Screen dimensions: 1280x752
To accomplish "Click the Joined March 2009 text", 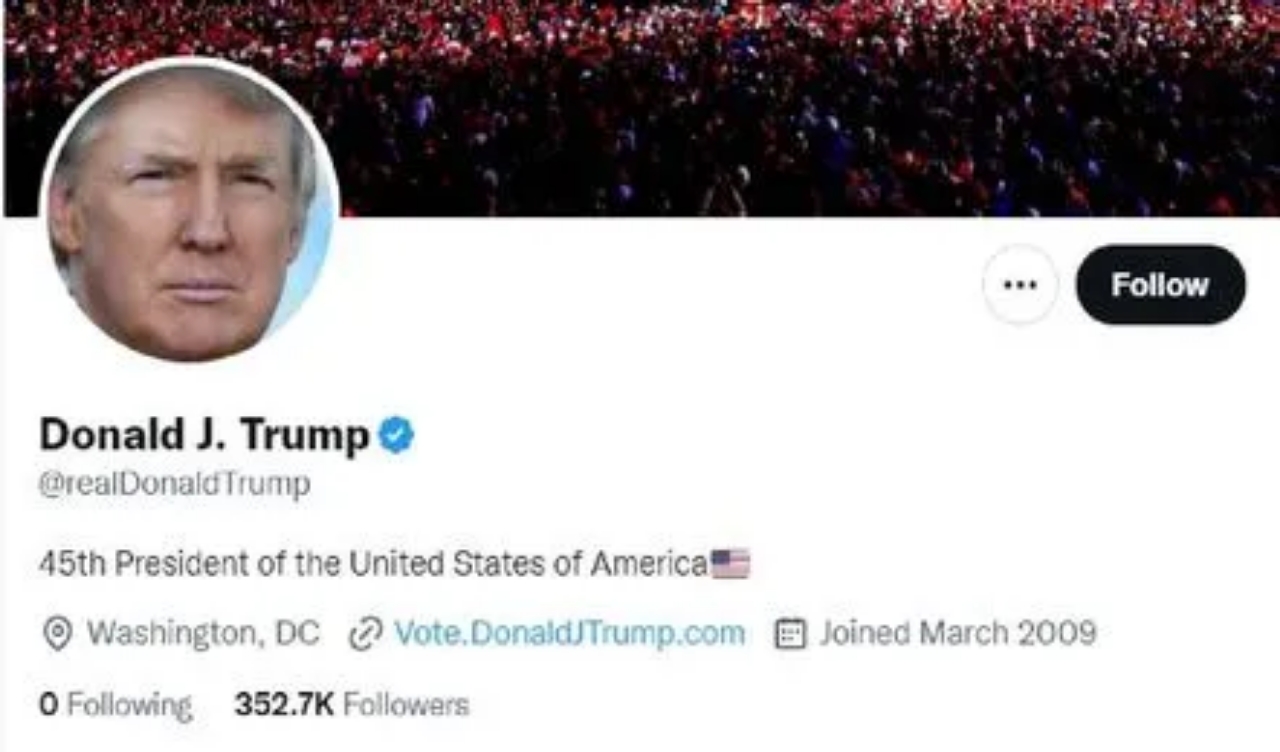I will pyautogui.click(x=958, y=633).
